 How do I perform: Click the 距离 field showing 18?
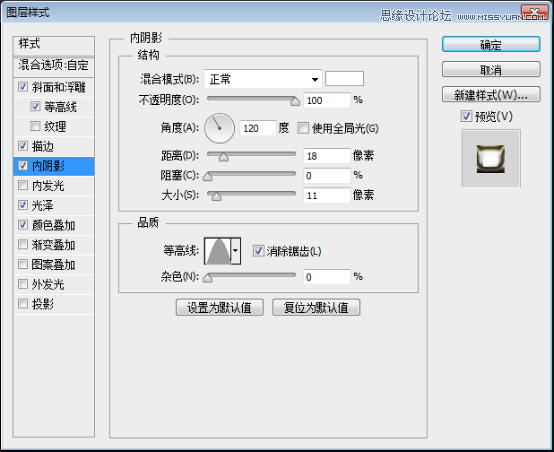(327, 156)
